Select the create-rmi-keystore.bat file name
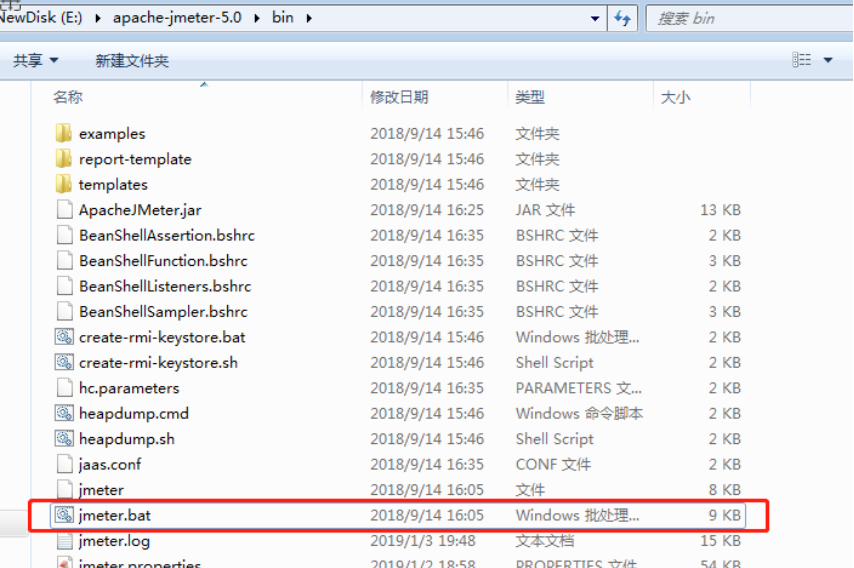This screenshot has width=854, height=568. tap(162, 337)
